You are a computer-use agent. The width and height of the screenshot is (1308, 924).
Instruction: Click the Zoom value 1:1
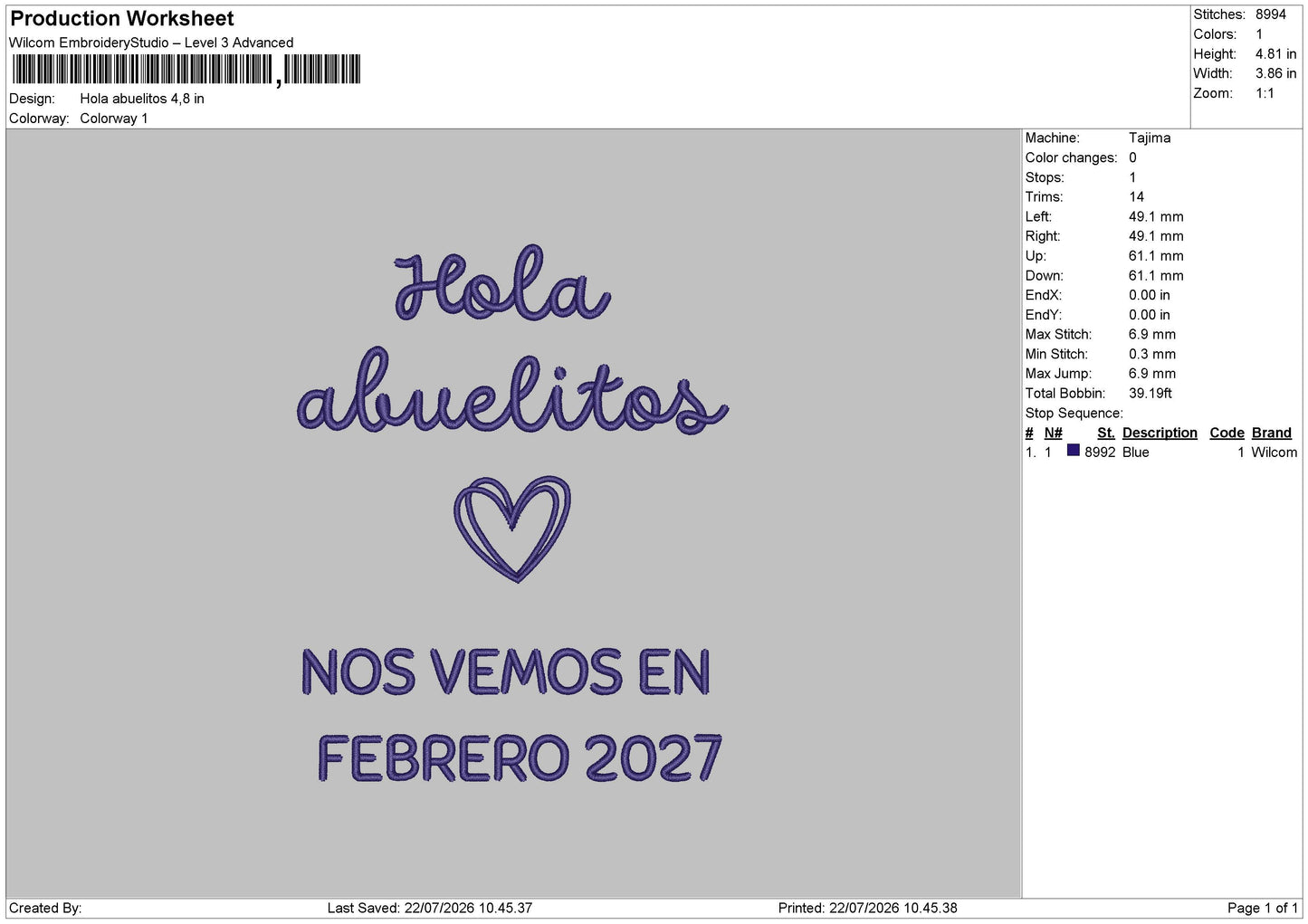point(1265,93)
